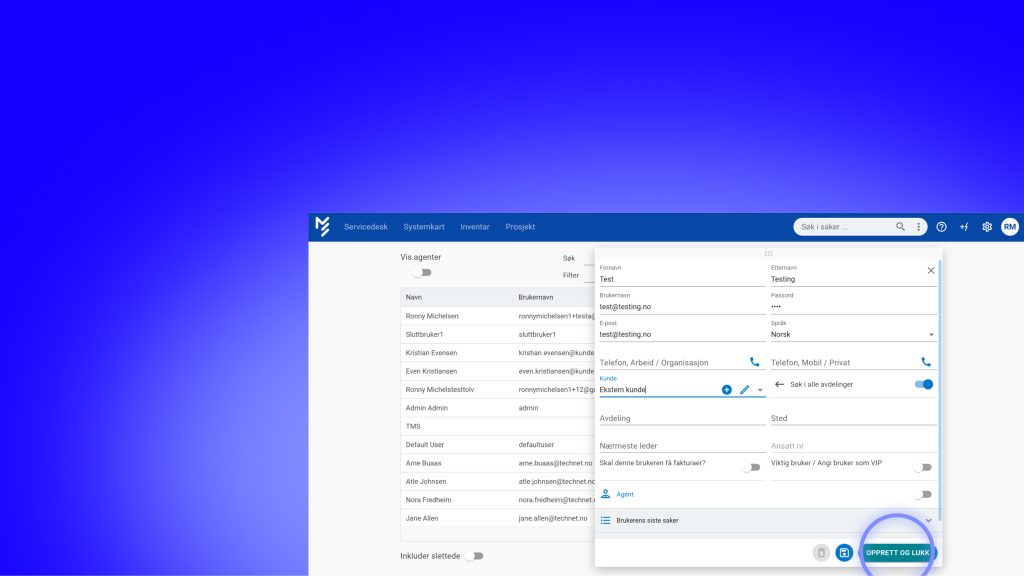The image size is (1024, 576).
Task: Click the E-post input field
Action: (x=682, y=334)
